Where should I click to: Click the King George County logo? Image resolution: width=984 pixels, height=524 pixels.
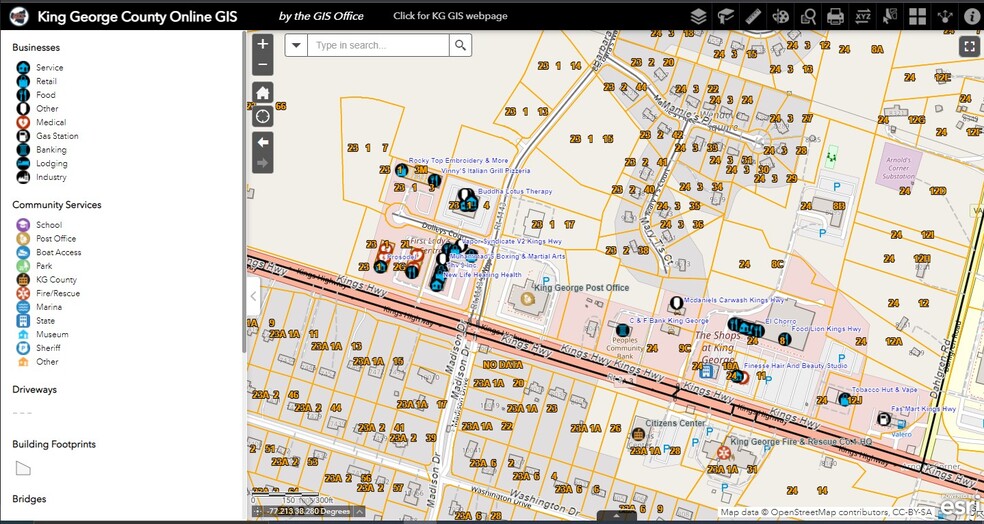click(19, 16)
